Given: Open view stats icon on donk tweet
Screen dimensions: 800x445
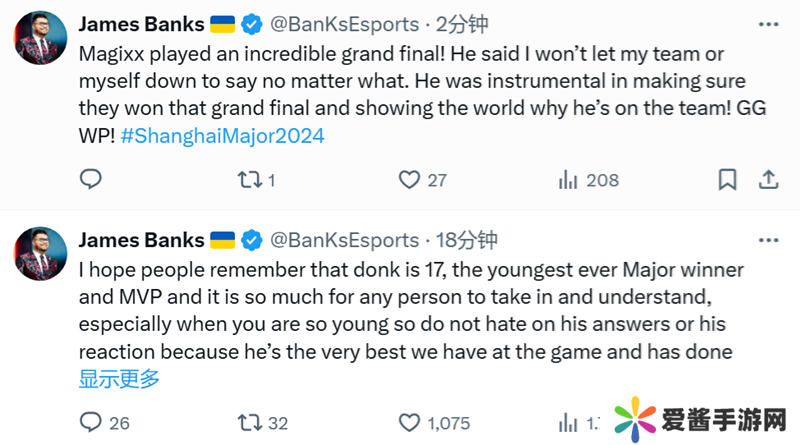Looking at the screenshot, I should pyautogui.click(x=570, y=422).
